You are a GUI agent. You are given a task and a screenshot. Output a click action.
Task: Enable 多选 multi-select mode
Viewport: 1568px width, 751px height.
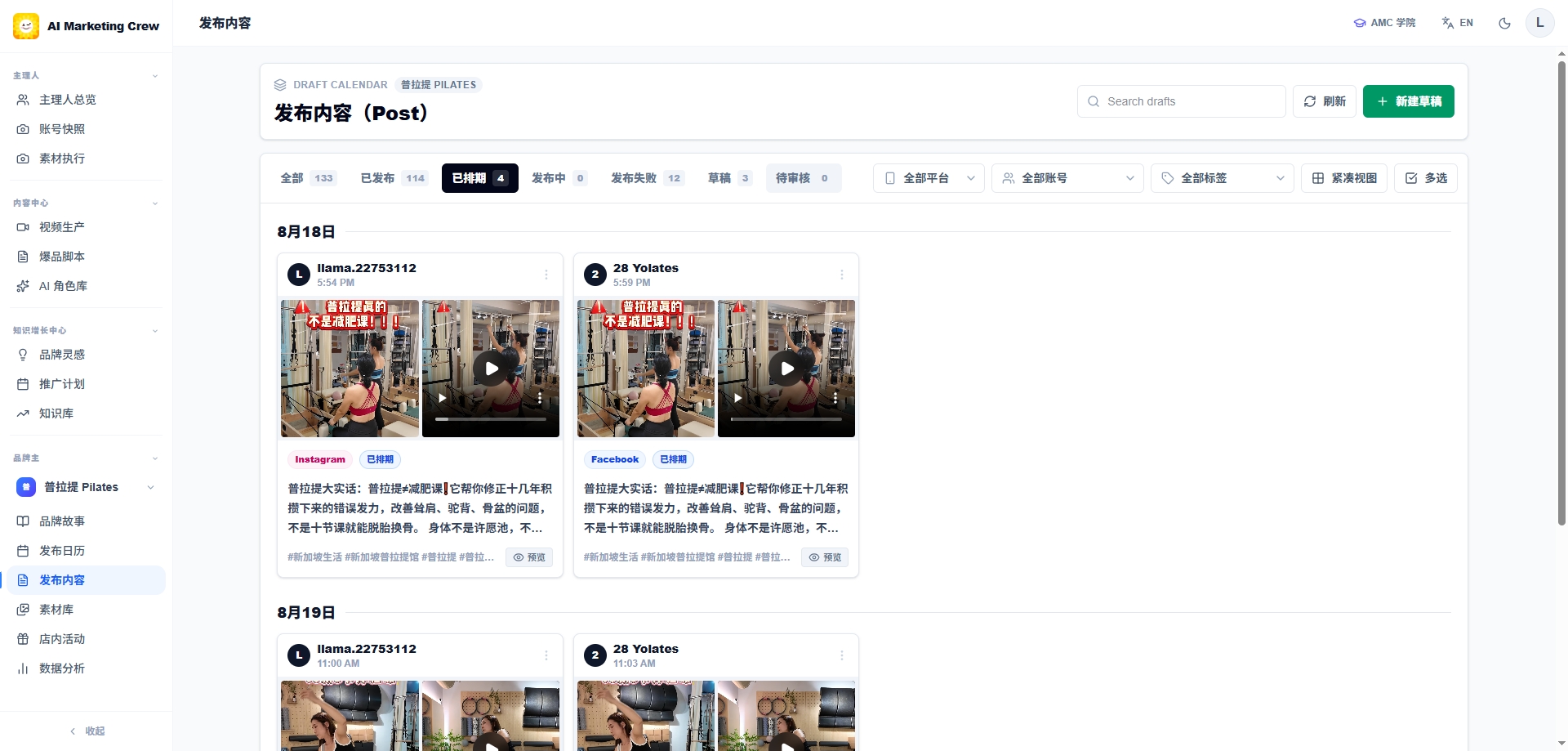[x=1426, y=178]
